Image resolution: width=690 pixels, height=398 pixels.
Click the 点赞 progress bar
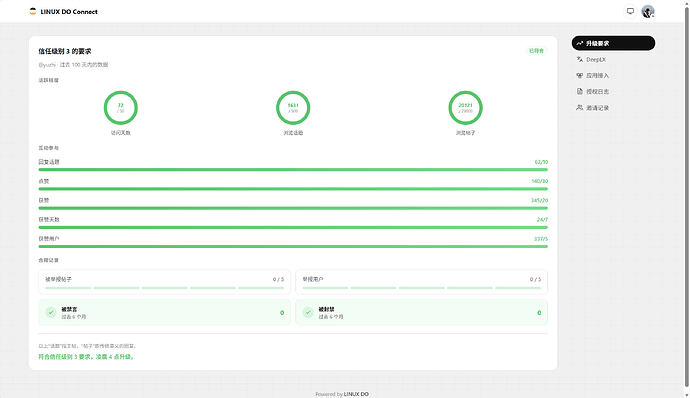[293, 189]
